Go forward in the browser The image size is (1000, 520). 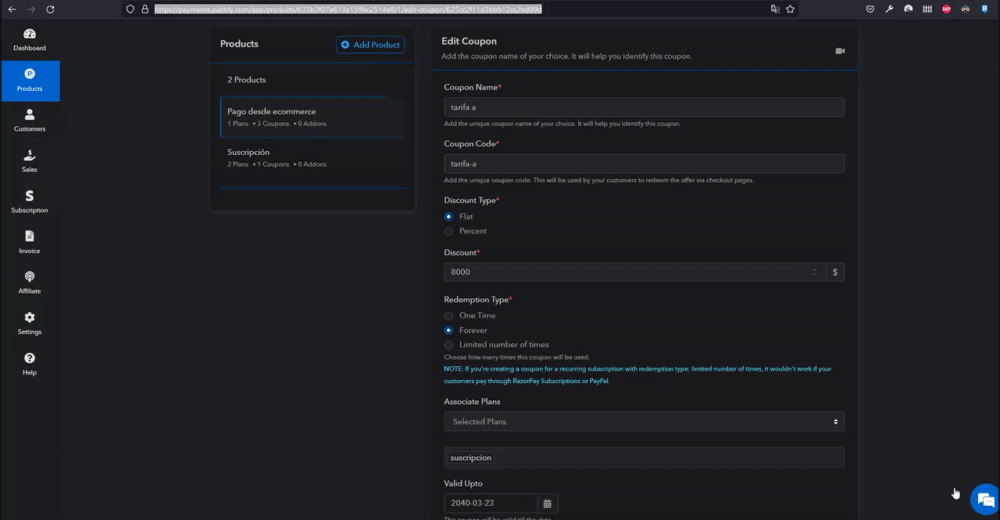coord(31,9)
